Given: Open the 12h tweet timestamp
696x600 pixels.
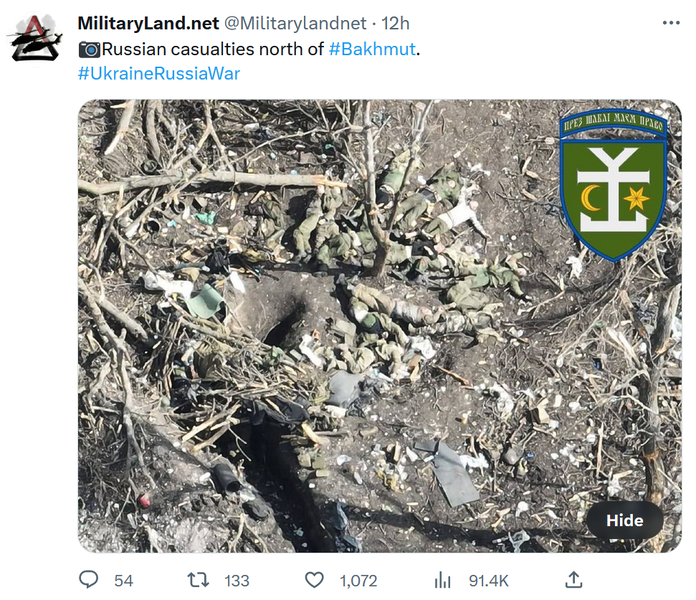Looking at the screenshot, I should click(395, 23).
